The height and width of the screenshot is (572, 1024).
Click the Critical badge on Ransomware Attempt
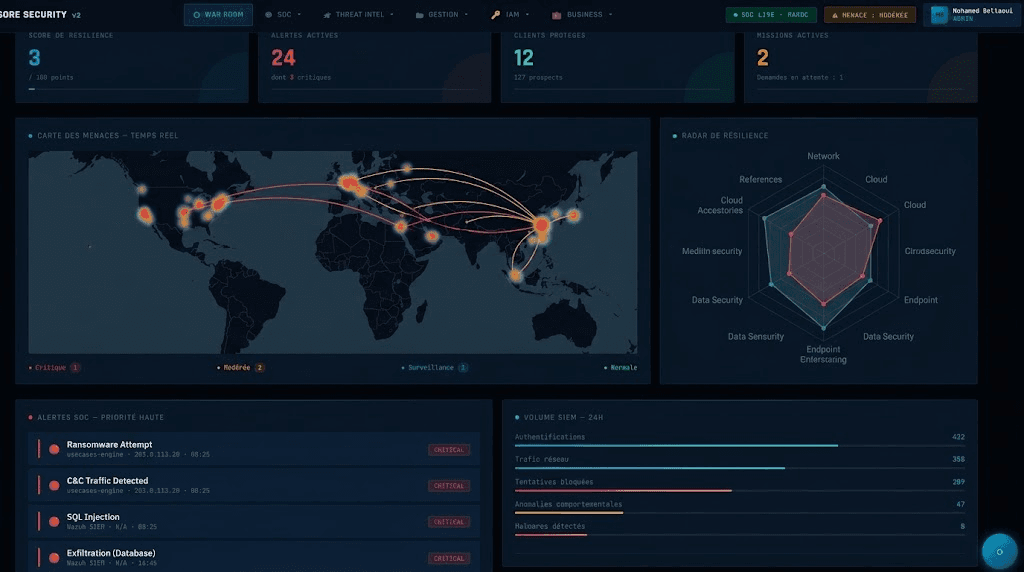pos(449,449)
